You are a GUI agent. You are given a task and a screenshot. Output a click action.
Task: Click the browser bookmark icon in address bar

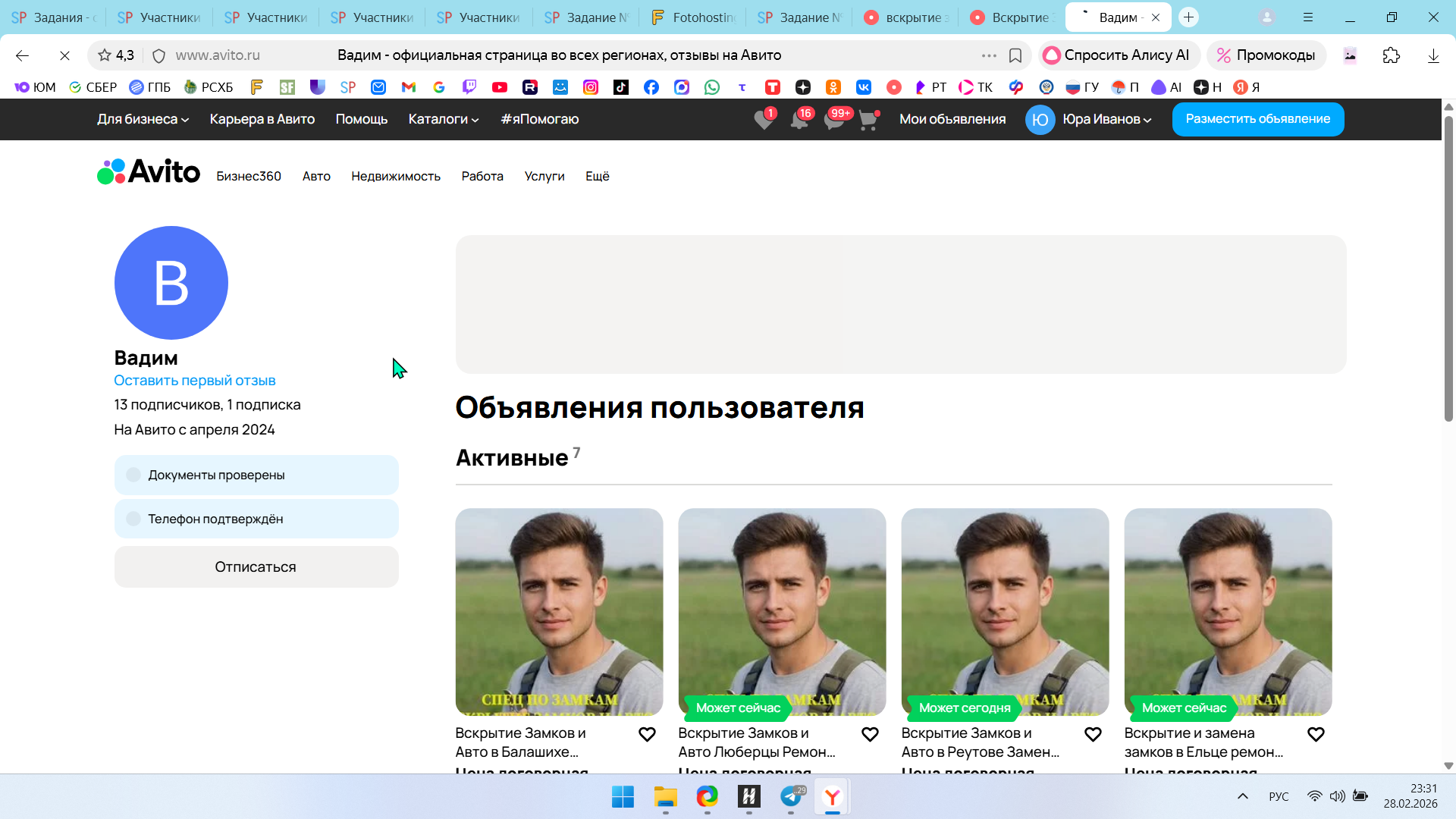click(1015, 55)
